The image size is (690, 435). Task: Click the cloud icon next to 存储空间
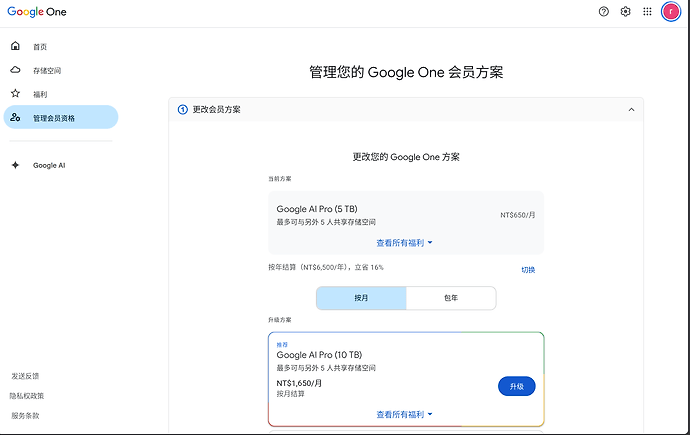15,69
